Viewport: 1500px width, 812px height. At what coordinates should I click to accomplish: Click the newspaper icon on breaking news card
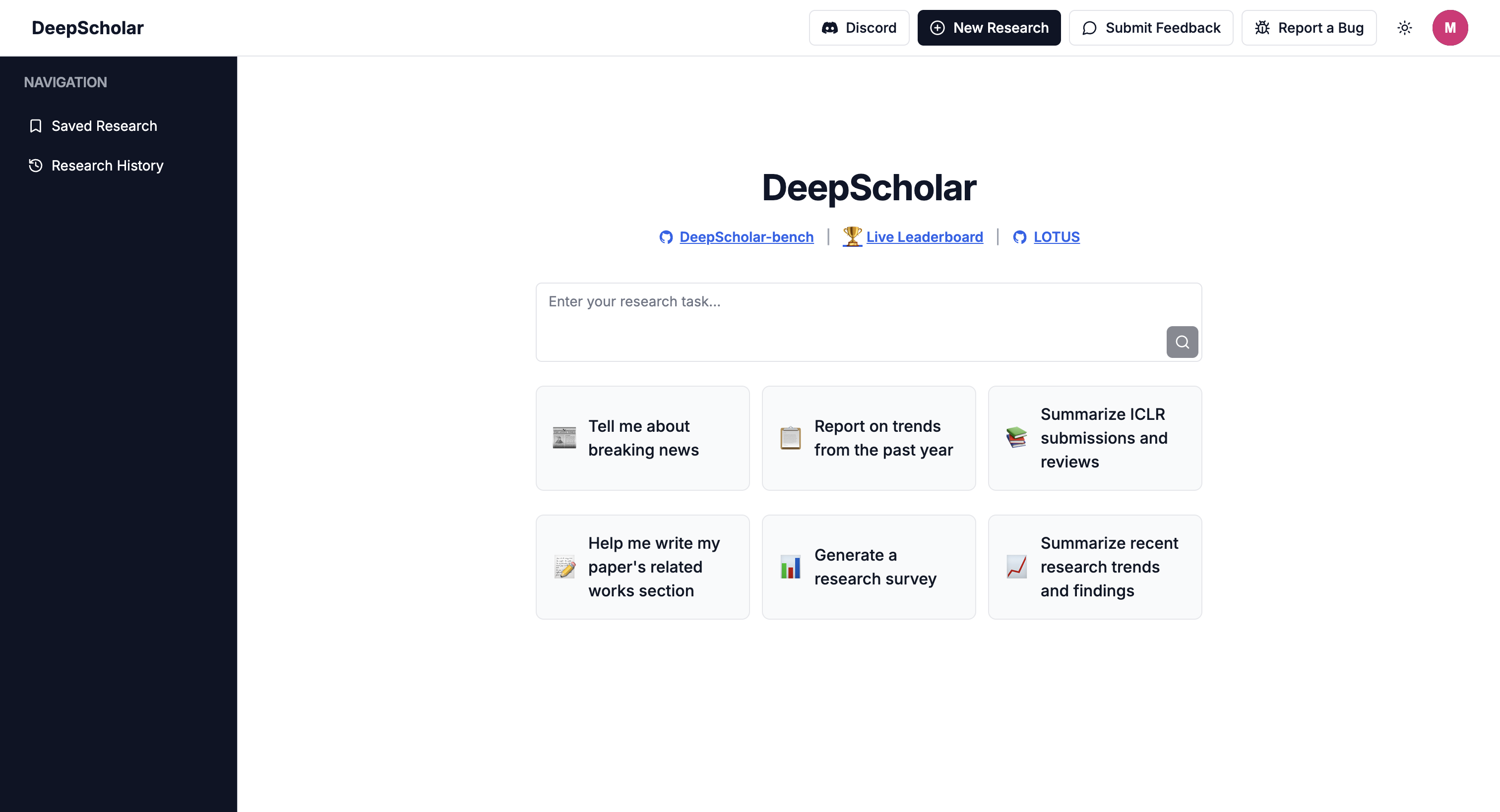point(563,437)
